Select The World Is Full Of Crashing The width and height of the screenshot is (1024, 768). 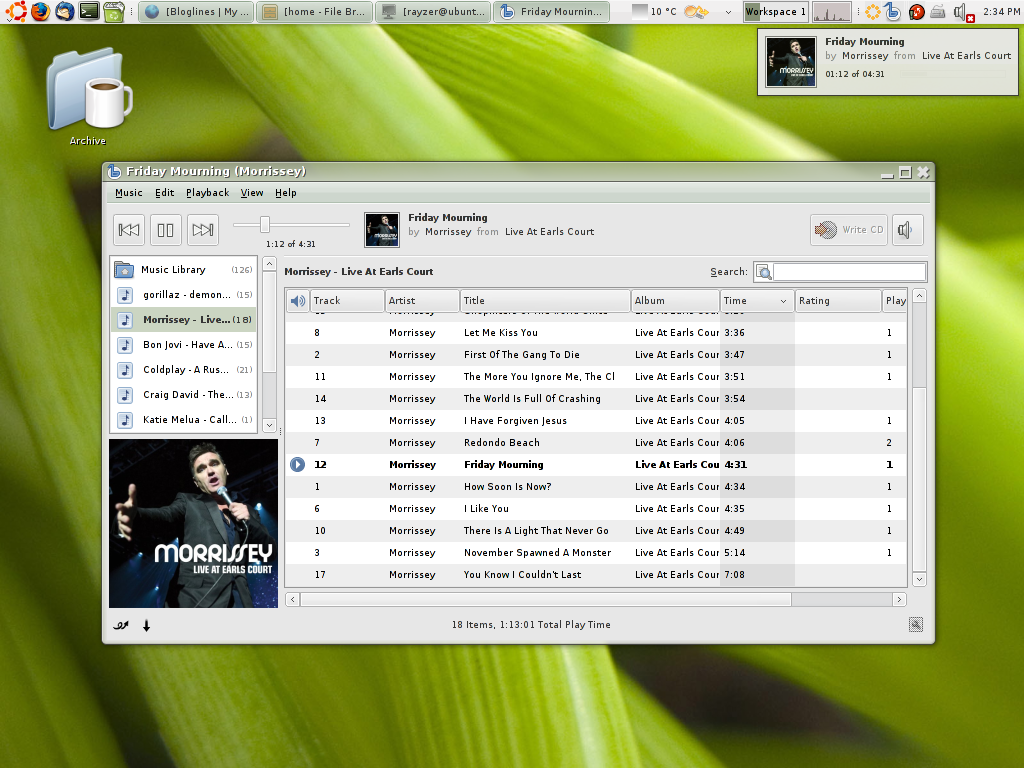click(x=596, y=398)
